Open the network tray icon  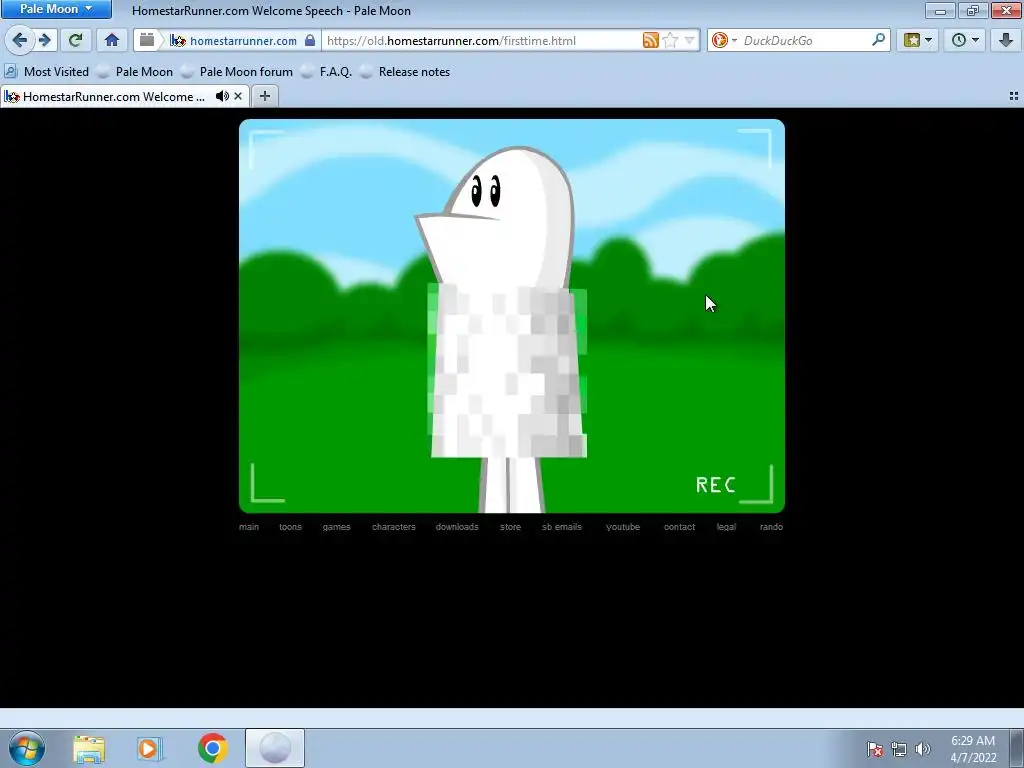pos(899,749)
